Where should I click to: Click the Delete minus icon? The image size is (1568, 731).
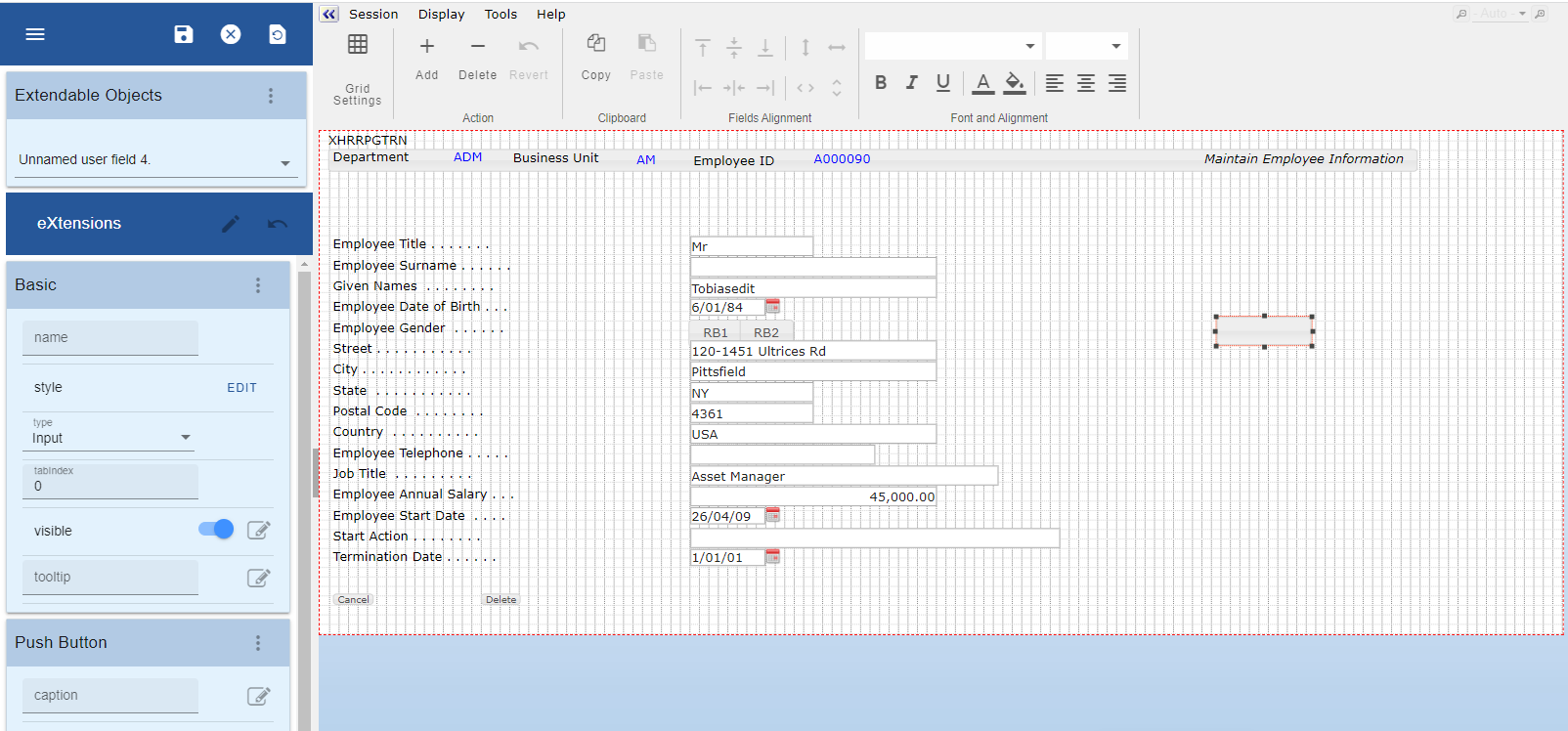click(x=477, y=47)
